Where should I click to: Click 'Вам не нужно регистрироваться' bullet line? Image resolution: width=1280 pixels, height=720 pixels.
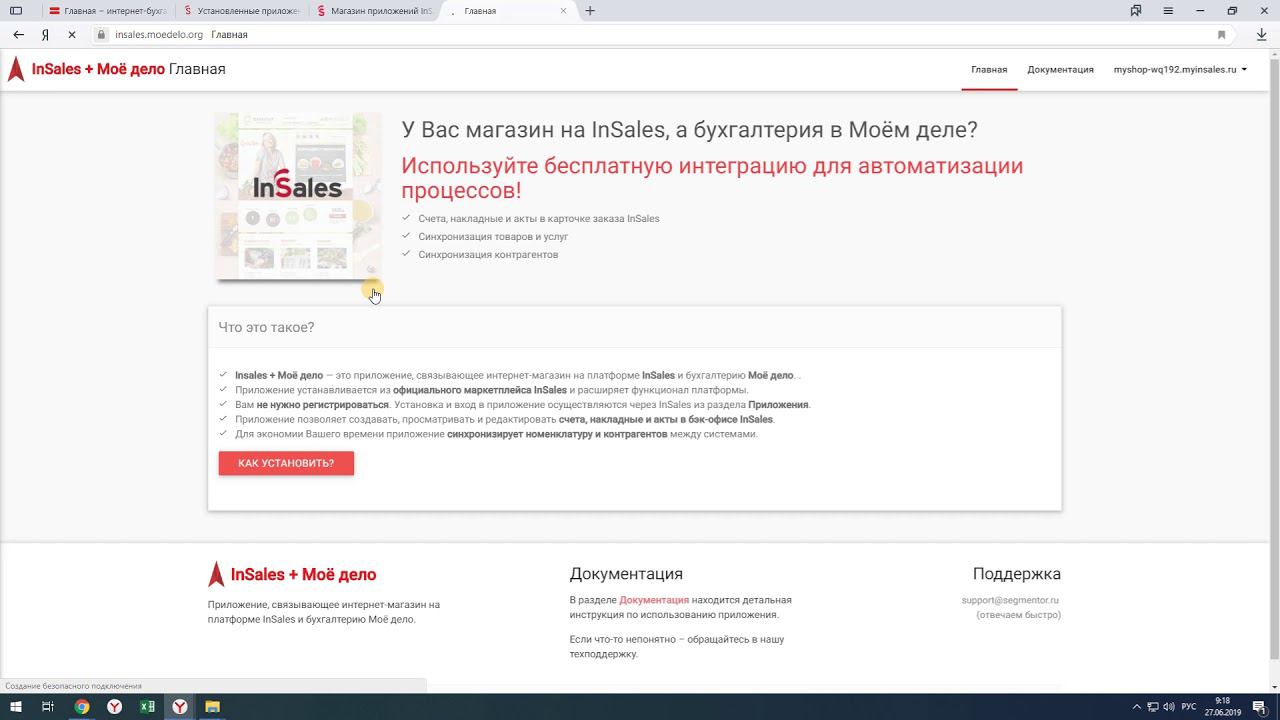click(x=522, y=405)
